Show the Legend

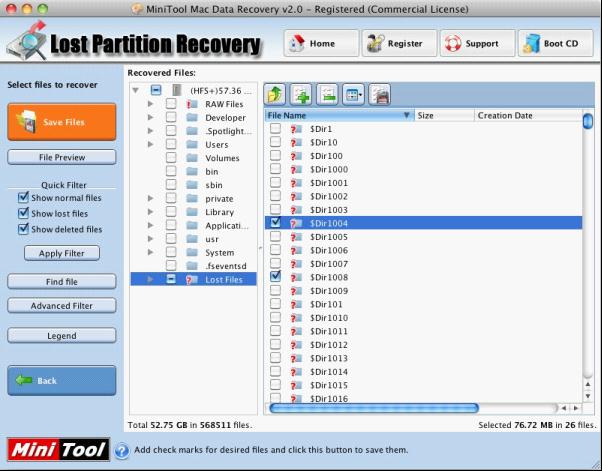tap(62, 336)
